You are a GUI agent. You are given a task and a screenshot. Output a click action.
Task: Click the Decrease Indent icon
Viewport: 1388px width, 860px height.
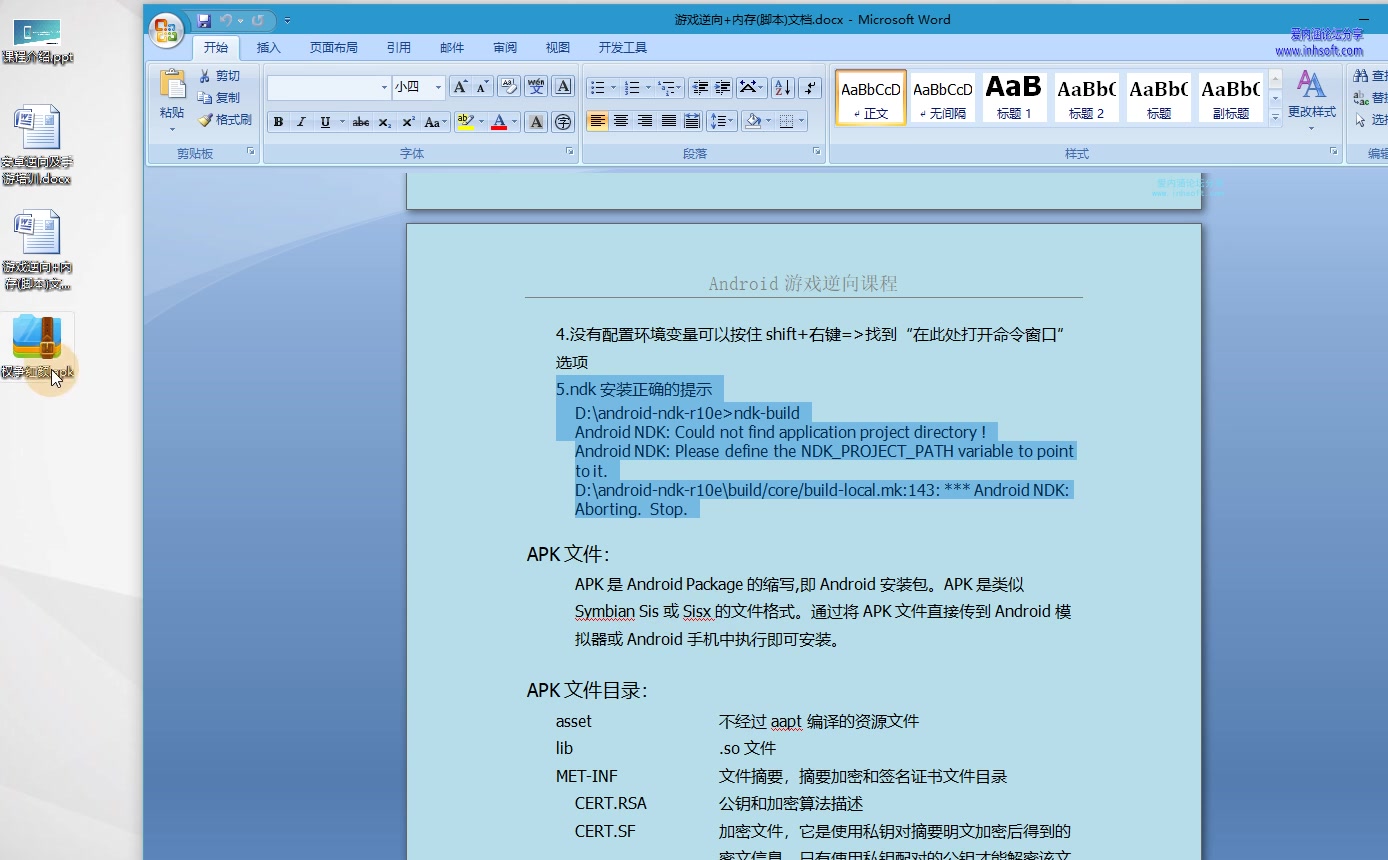700,87
